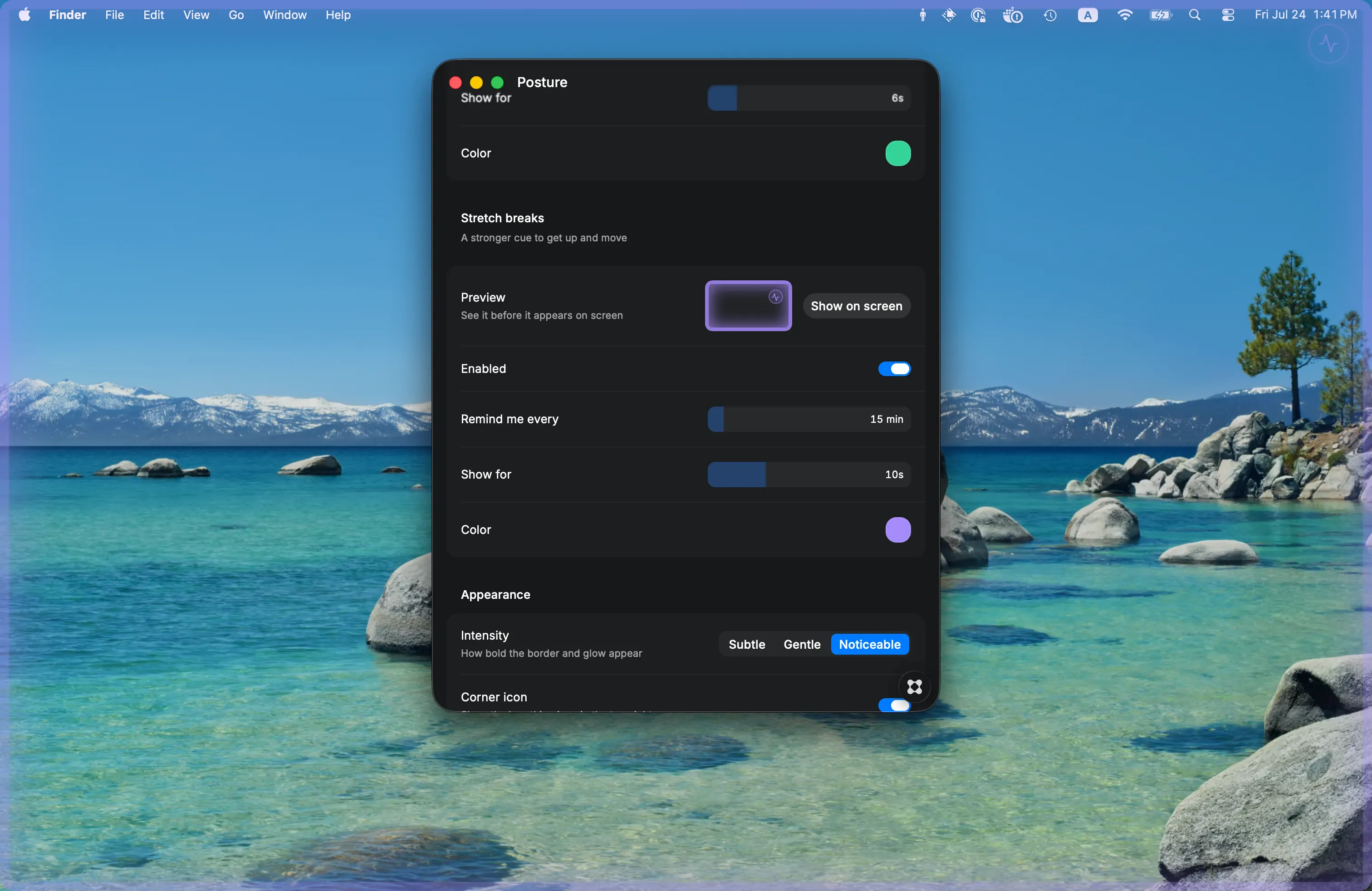The image size is (1372, 891).
Task: Click the 'Stretch breaks' heading
Action: coord(502,218)
